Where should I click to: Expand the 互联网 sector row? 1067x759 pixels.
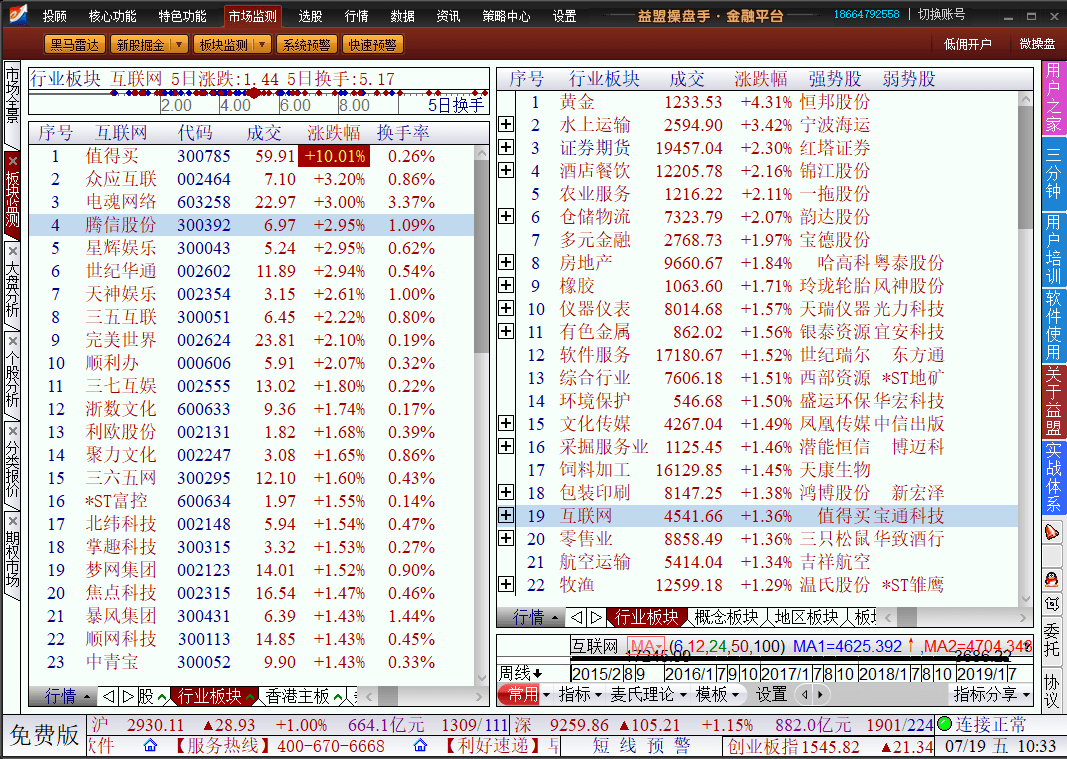click(506, 515)
